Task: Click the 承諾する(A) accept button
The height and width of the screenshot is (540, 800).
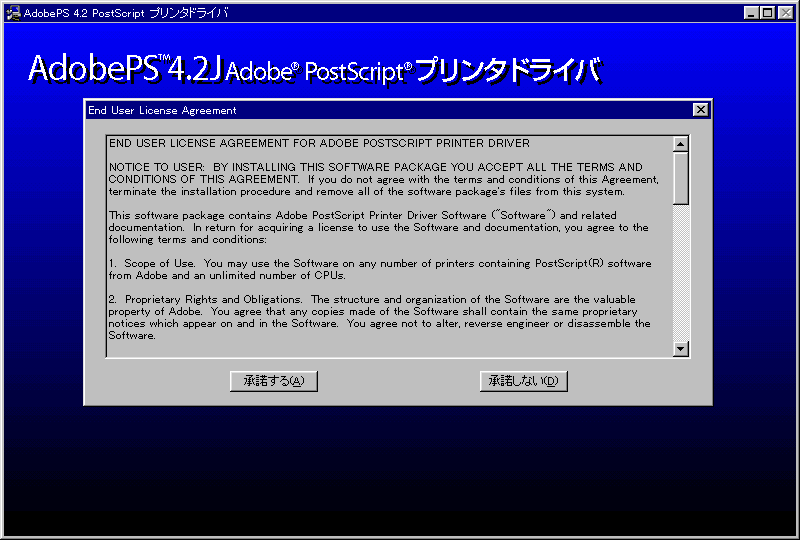Action: [x=273, y=381]
